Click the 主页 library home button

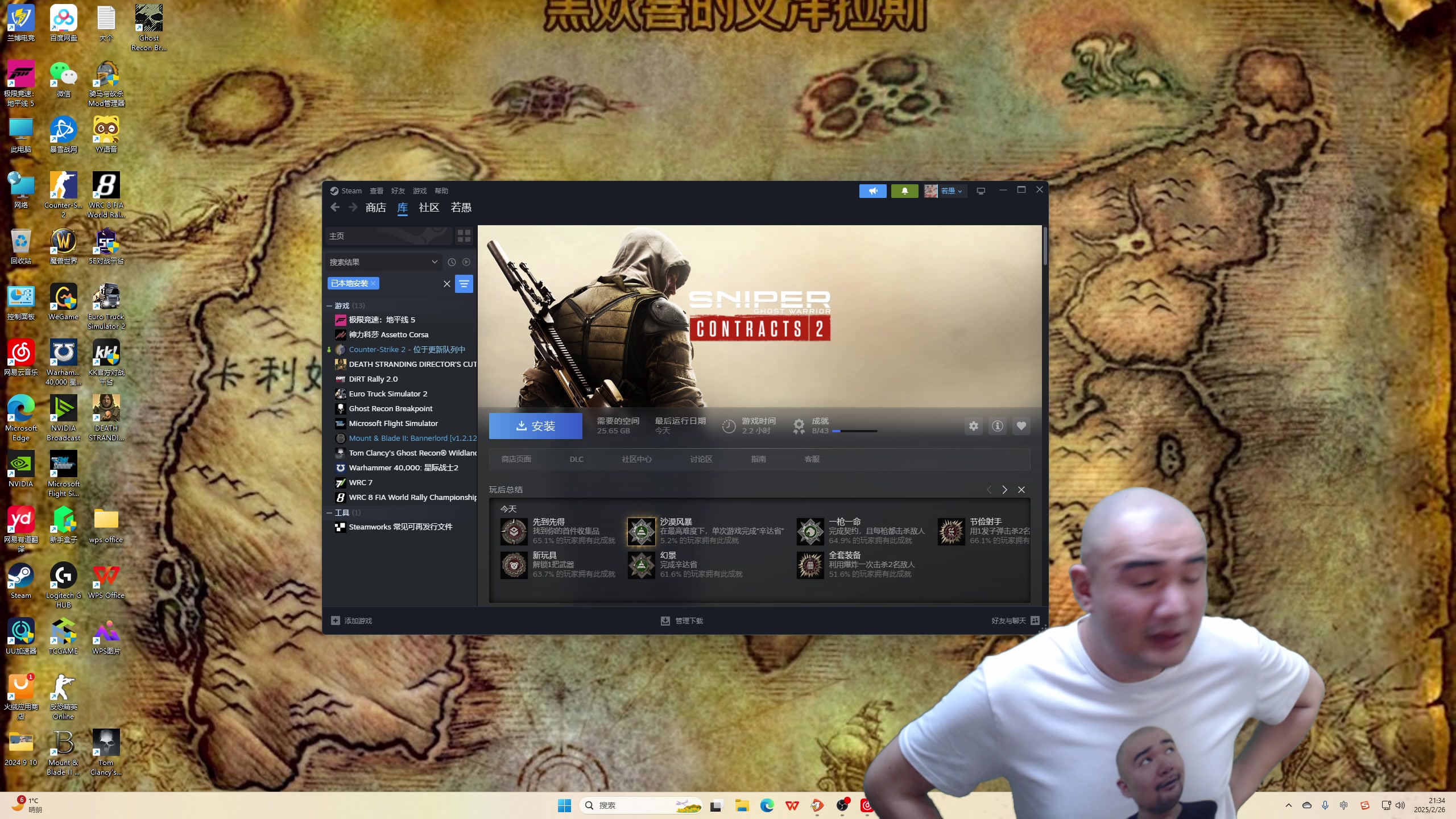(388, 236)
